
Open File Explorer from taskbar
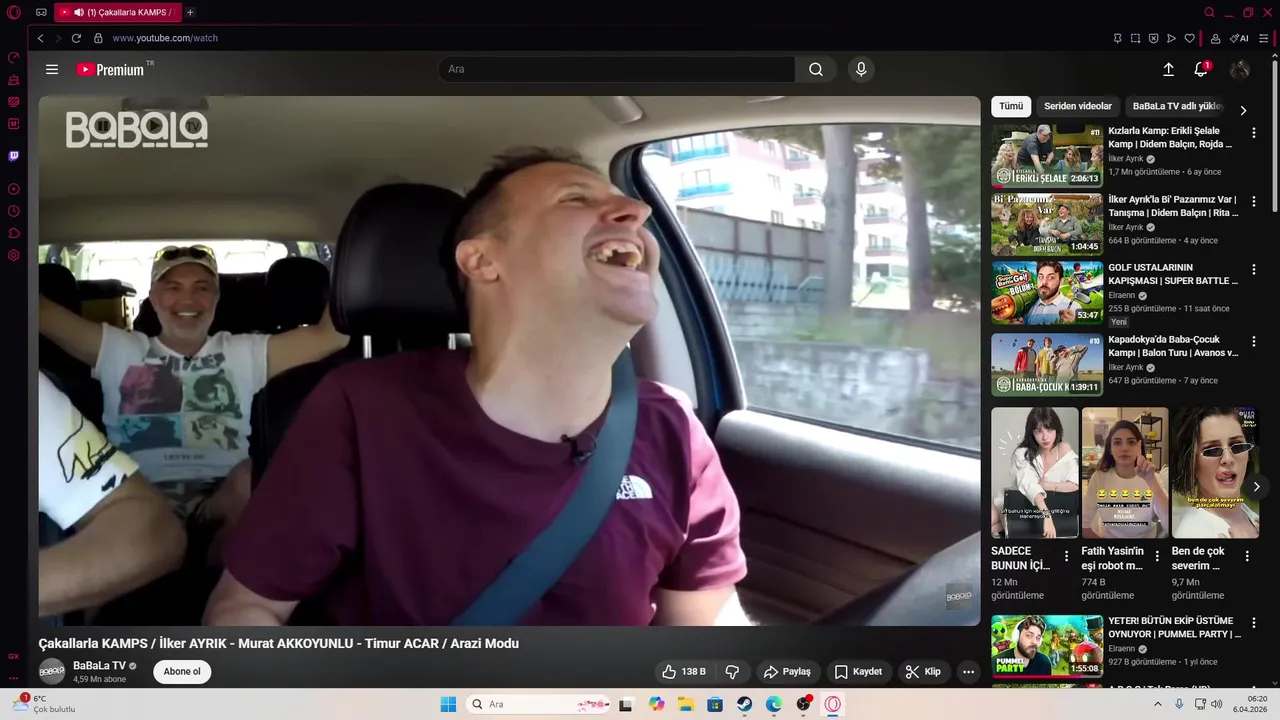click(686, 704)
